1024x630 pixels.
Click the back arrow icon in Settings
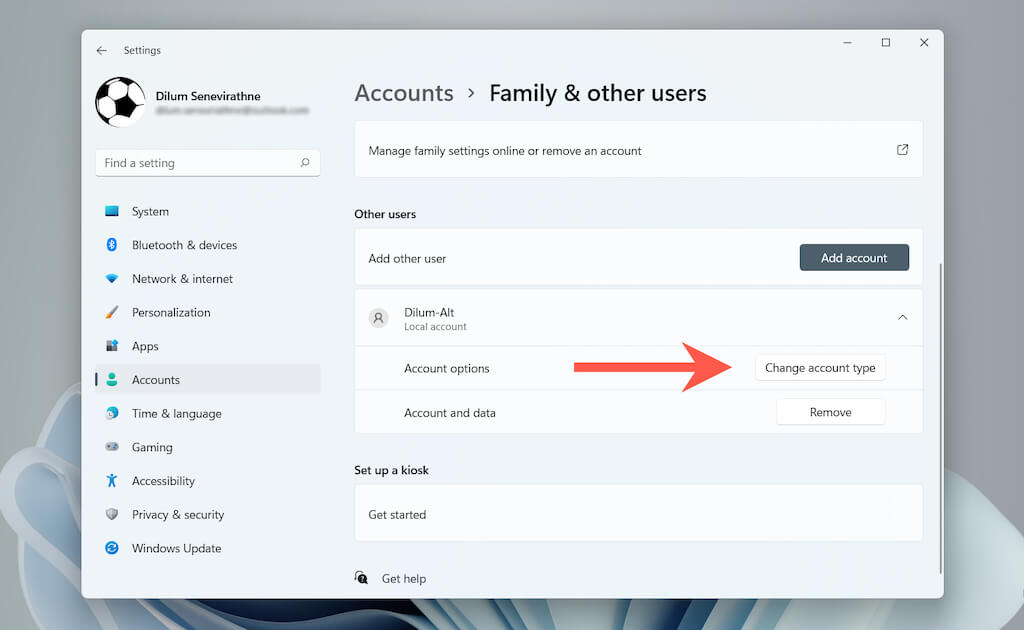(101, 50)
